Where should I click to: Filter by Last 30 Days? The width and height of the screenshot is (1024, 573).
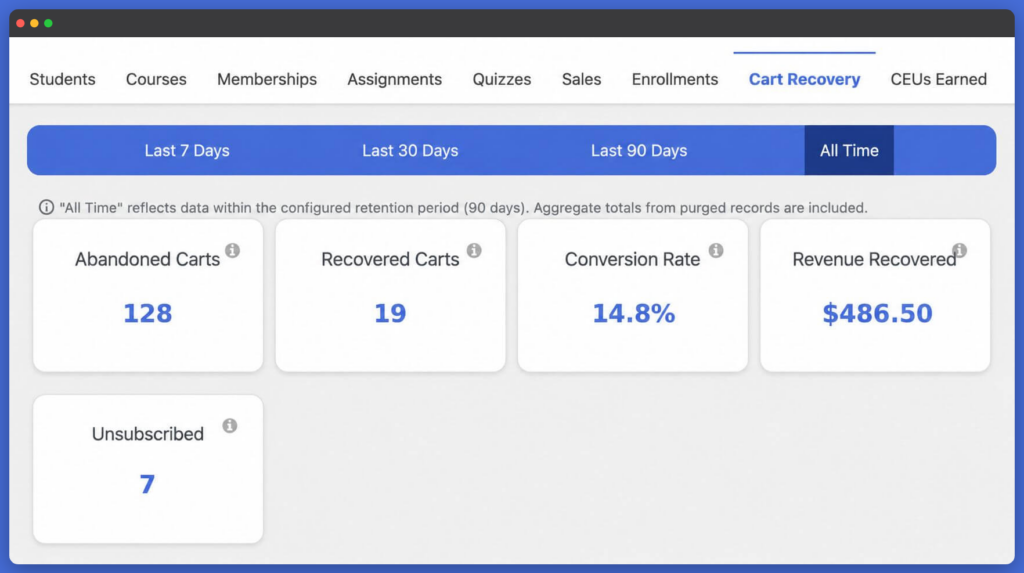(x=410, y=150)
